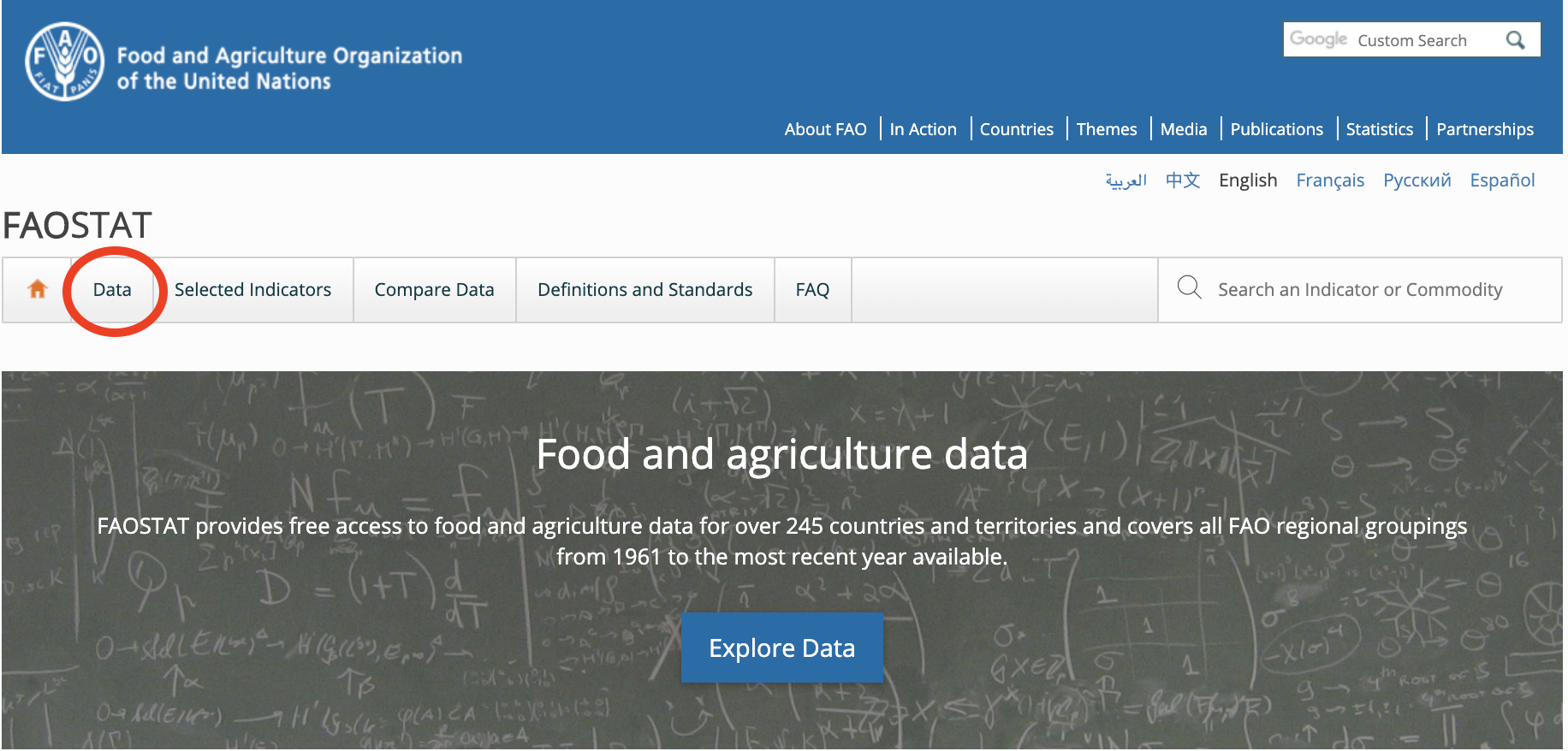Viewport: 1568px width, 751px height.
Task: Select the Countries menu item
Action: pyautogui.click(x=1016, y=129)
